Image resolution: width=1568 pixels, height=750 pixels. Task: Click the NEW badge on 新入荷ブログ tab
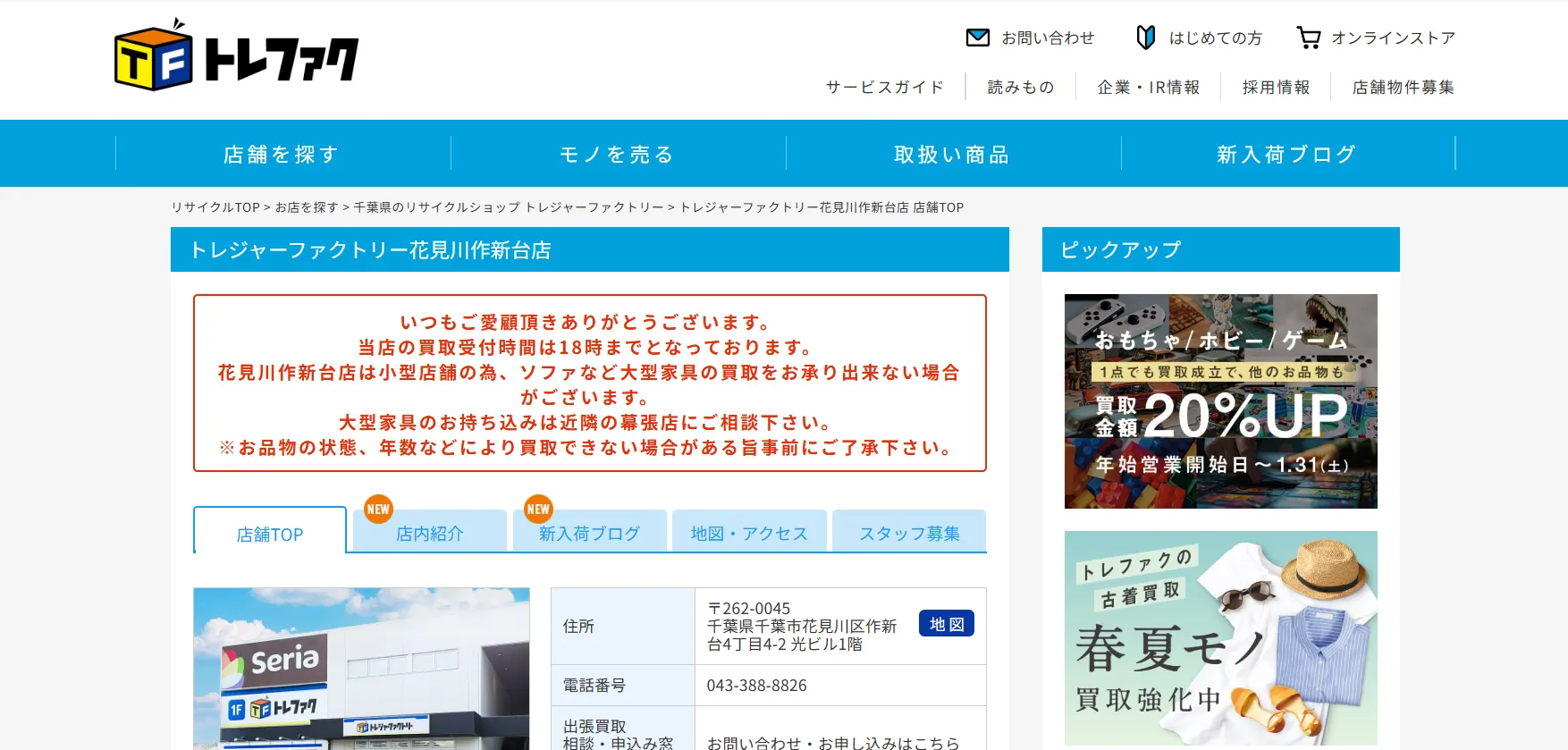click(x=538, y=509)
